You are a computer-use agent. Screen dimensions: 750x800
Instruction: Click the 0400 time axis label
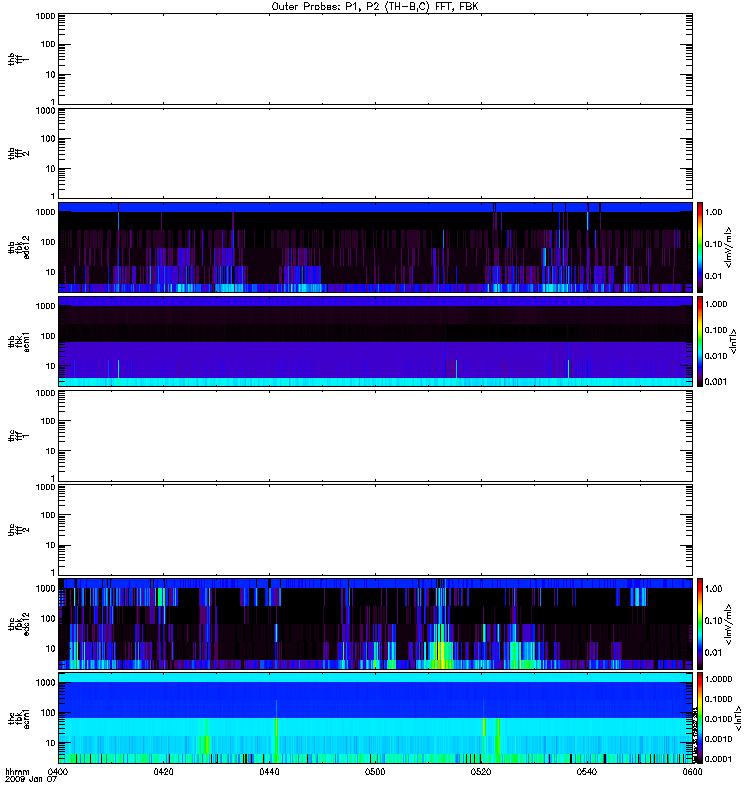pos(58,772)
